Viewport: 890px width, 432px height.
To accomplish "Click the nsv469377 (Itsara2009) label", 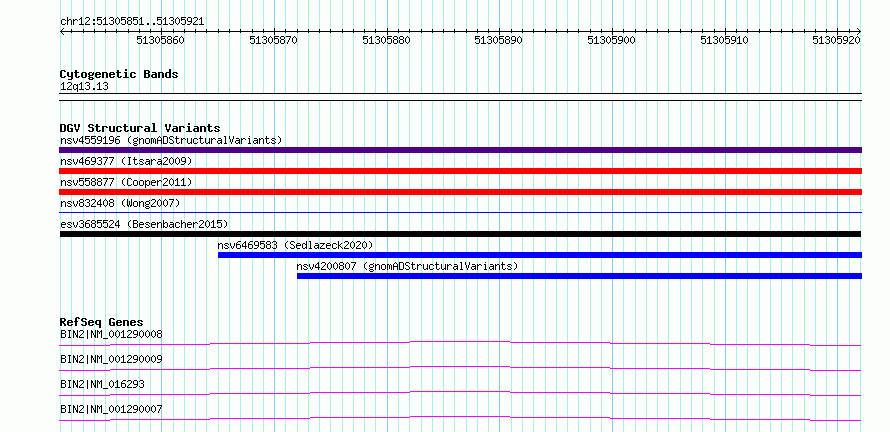I will (126, 161).
